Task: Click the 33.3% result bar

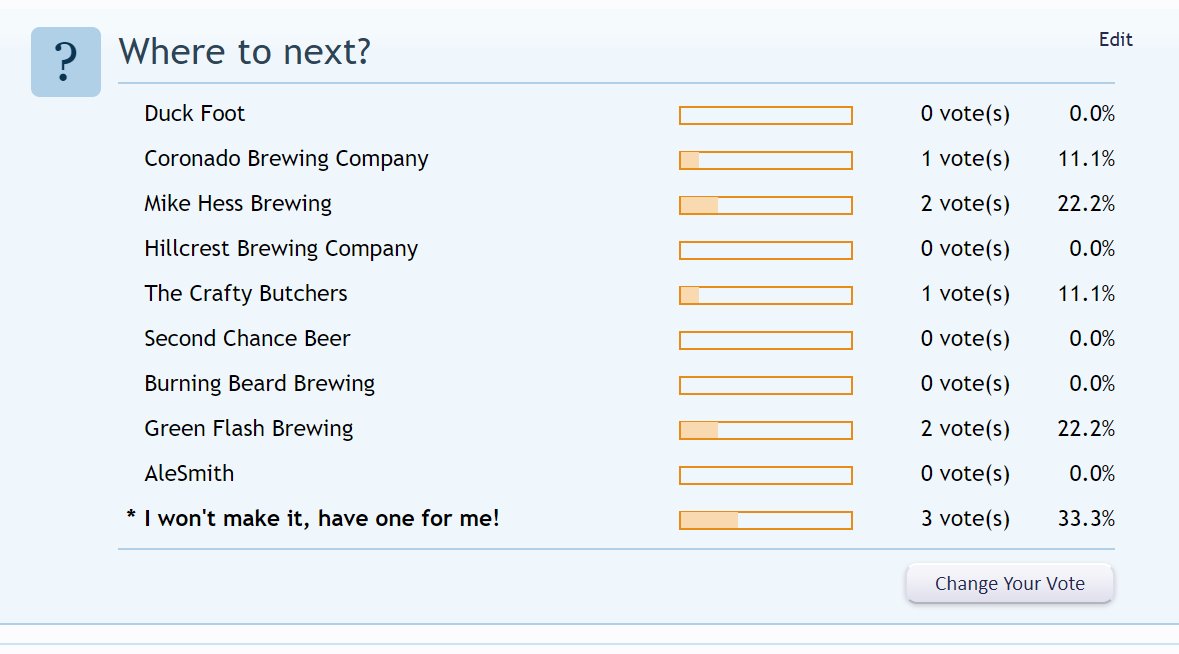Action: coord(765,520)
